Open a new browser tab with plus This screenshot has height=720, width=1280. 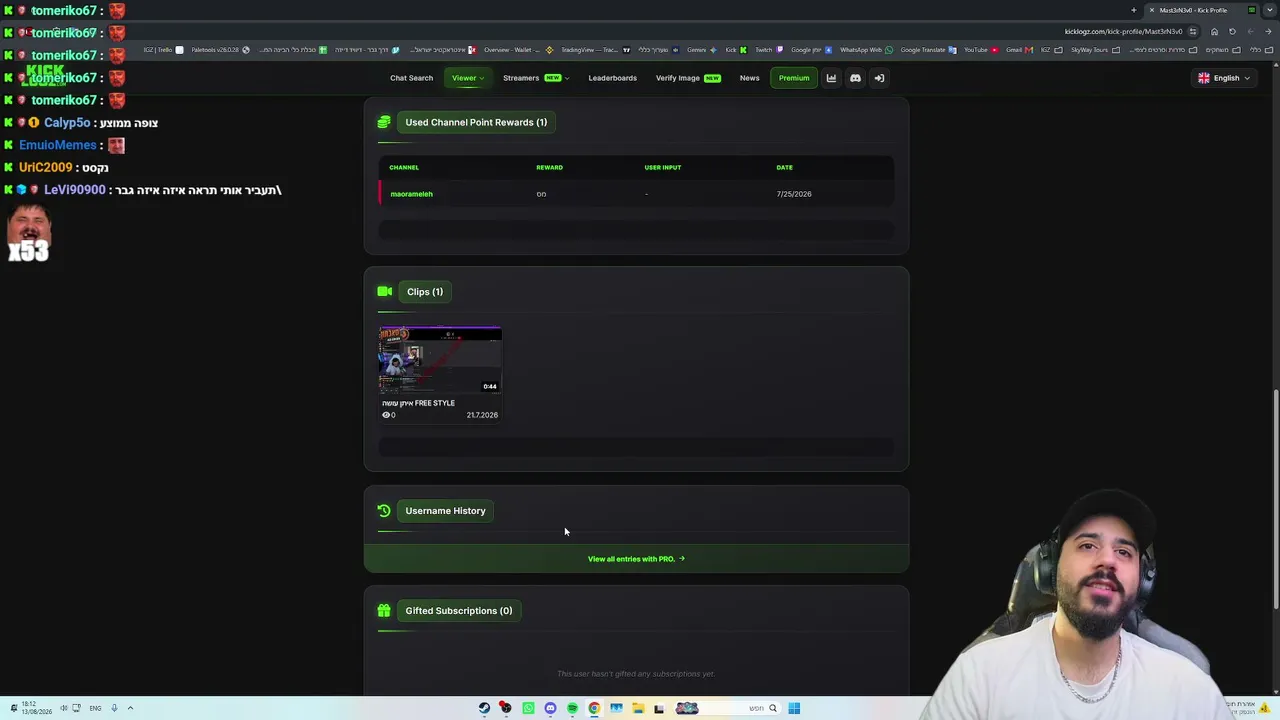(x=1134, y=10)
